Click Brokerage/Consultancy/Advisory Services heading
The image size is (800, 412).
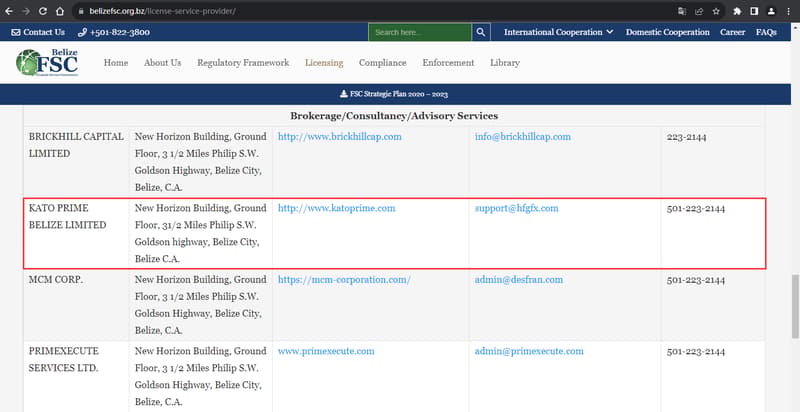pyautogui.click(x=394, y=116)
